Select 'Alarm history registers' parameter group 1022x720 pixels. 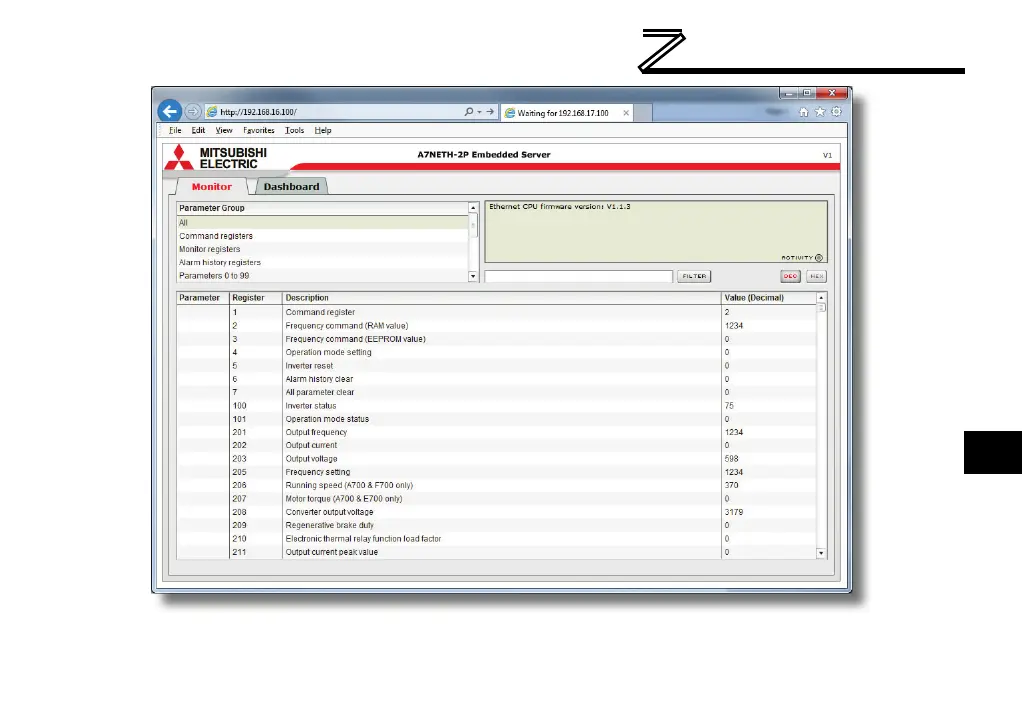[323, 263]
